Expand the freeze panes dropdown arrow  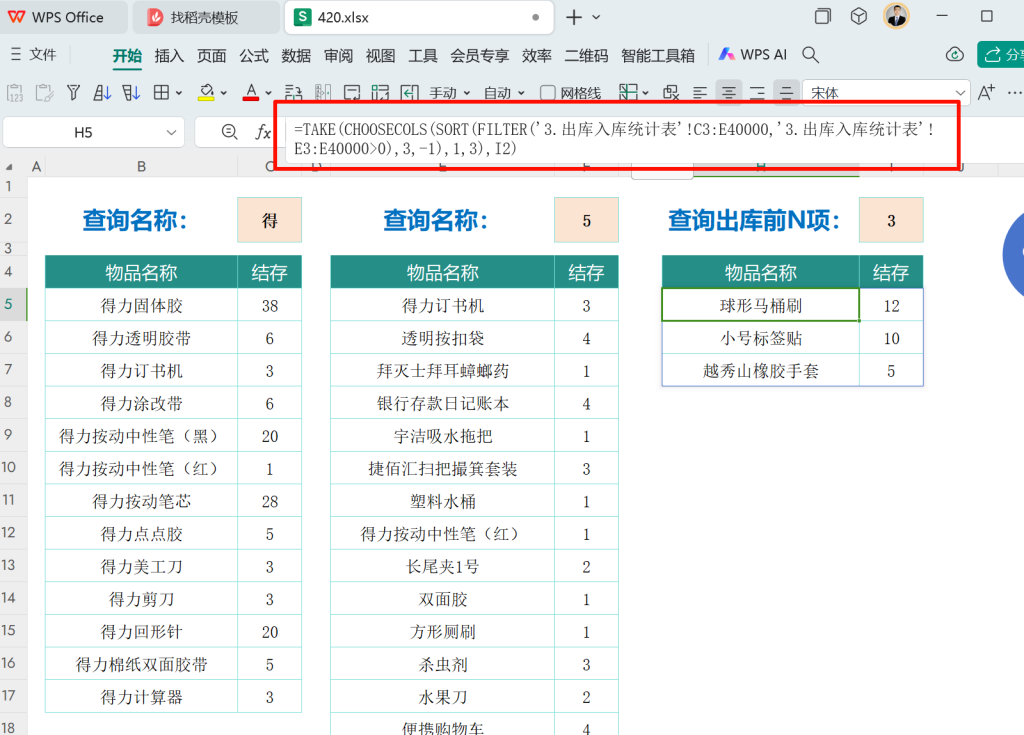click(x=645, y=93)
